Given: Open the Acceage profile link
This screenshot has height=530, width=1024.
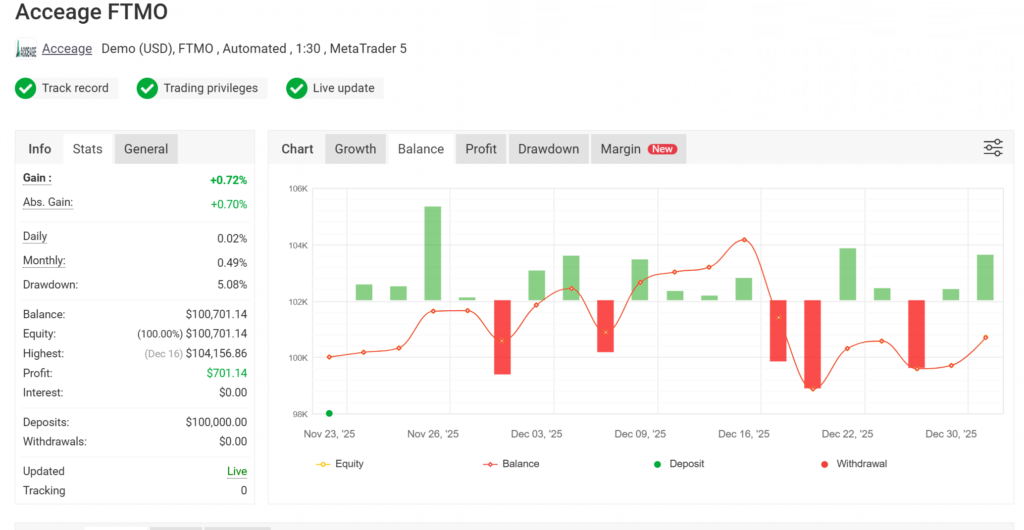Looking at the screenshot, I should click(x=67, y=49).
